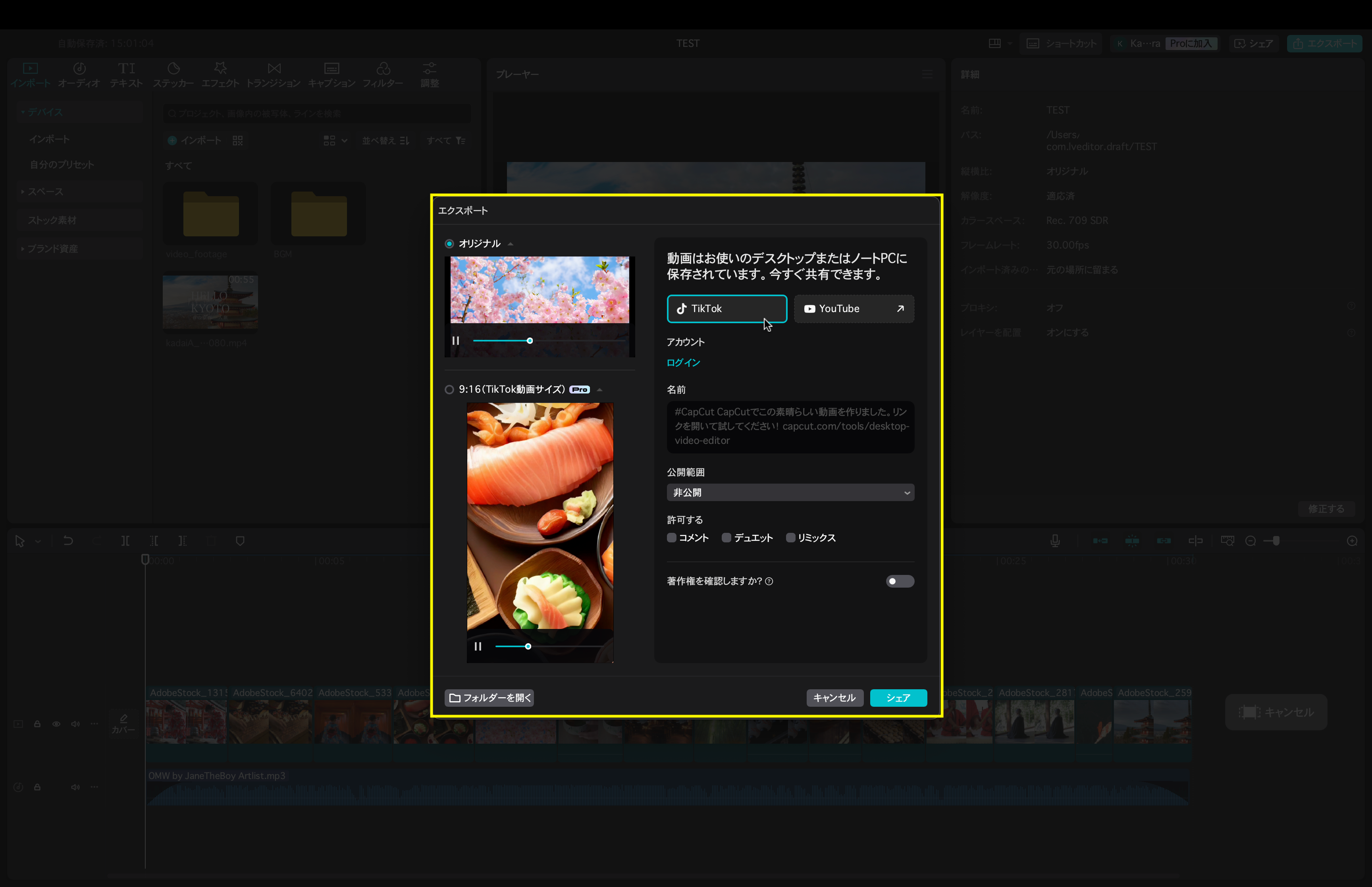
Task: Open the BGM folder
Action: coord(318,214)
